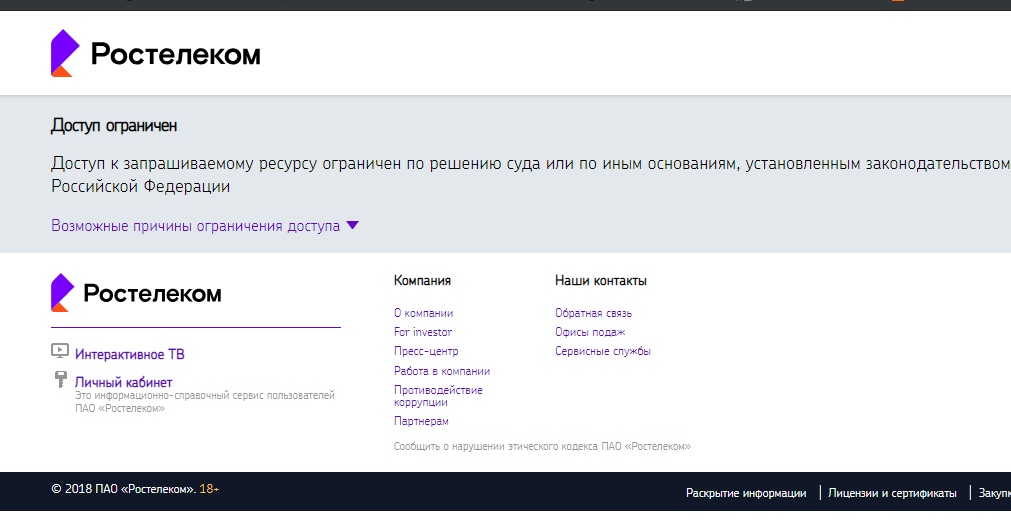Open Противодействие коррупции link
Viewport: 1011px width, 524px height.
438,396
